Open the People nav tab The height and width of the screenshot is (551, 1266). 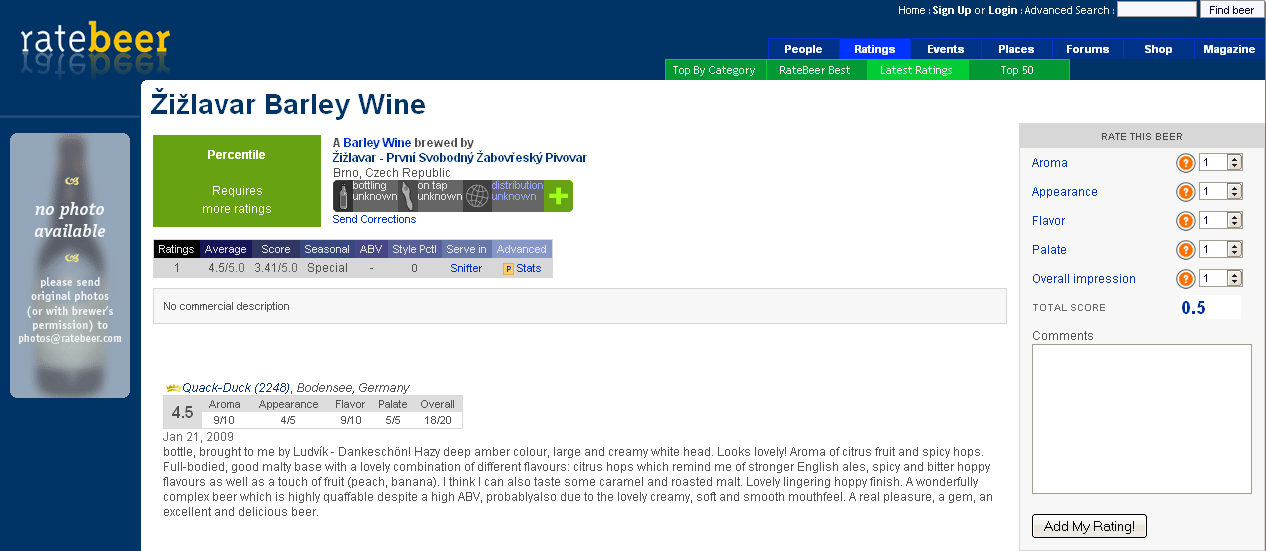coord(803,49)
